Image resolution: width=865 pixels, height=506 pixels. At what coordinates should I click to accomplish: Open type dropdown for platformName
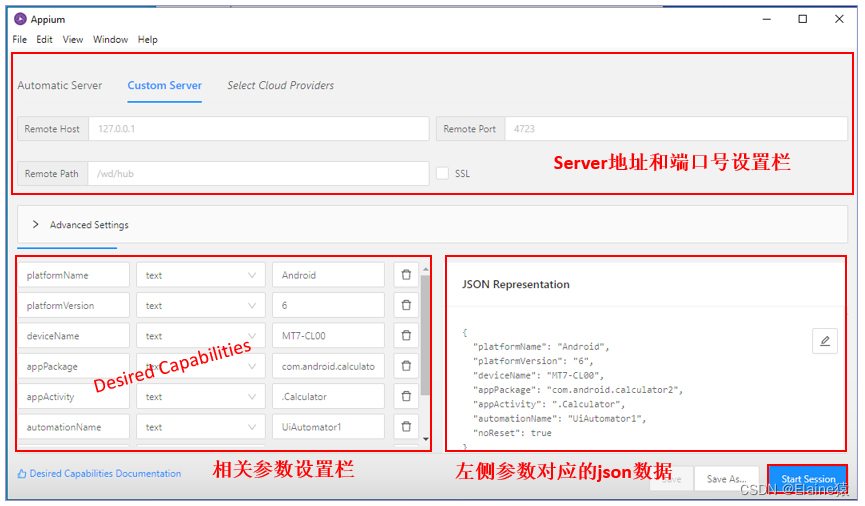(x=201, y=275)
